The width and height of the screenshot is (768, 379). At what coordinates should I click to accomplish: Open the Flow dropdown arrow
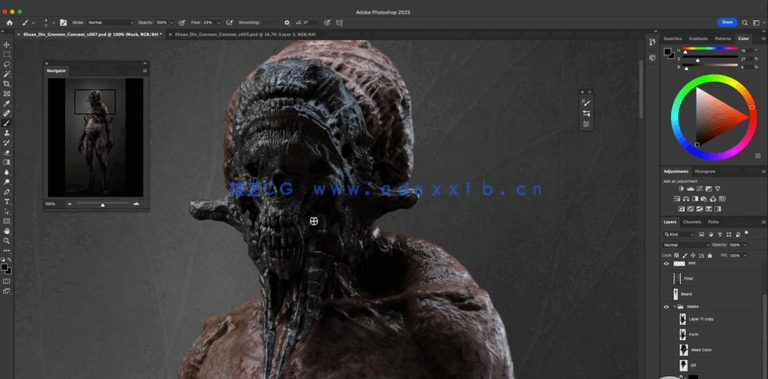click(x=218, y=23)
